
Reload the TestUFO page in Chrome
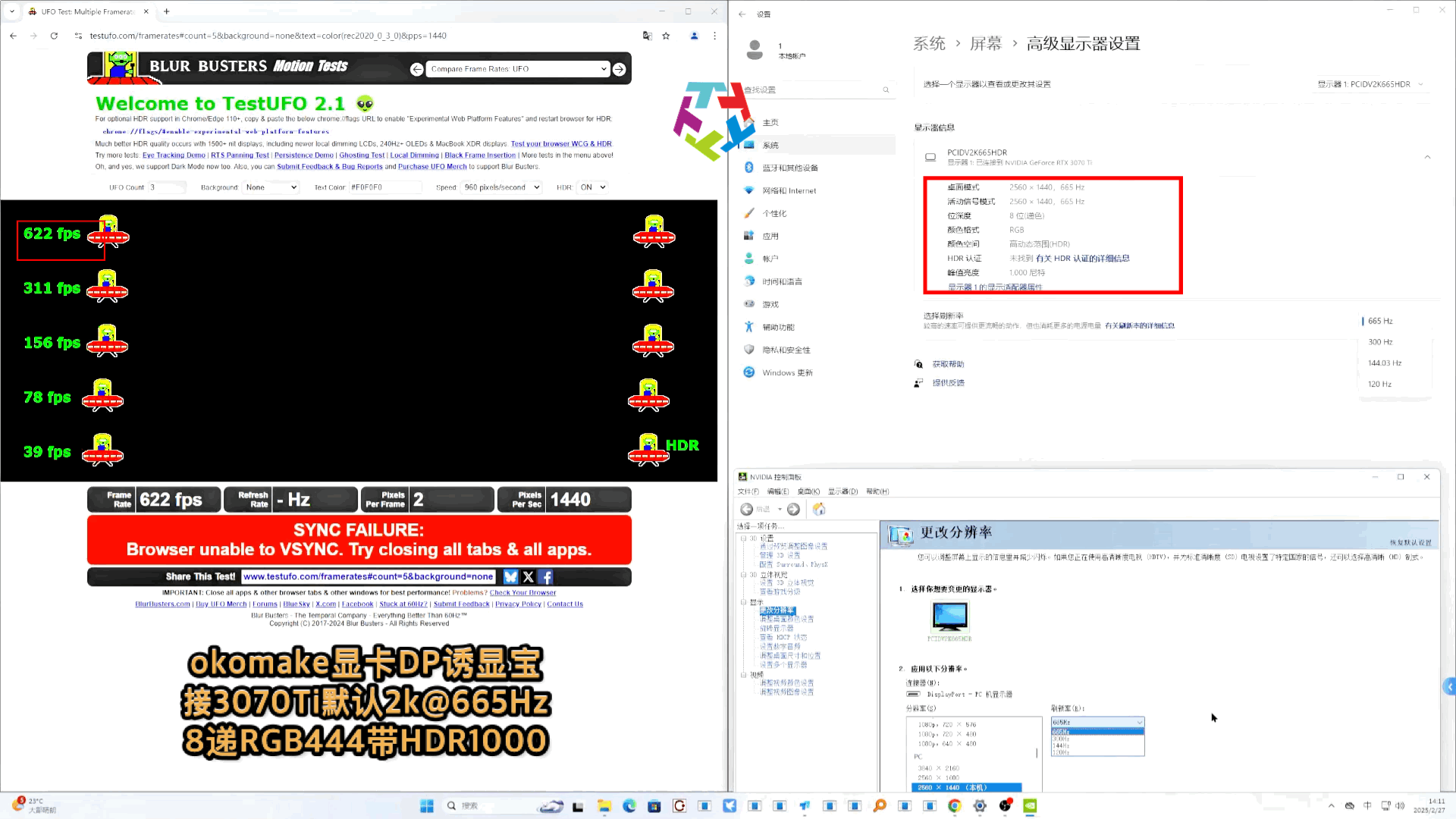[54, 36]
